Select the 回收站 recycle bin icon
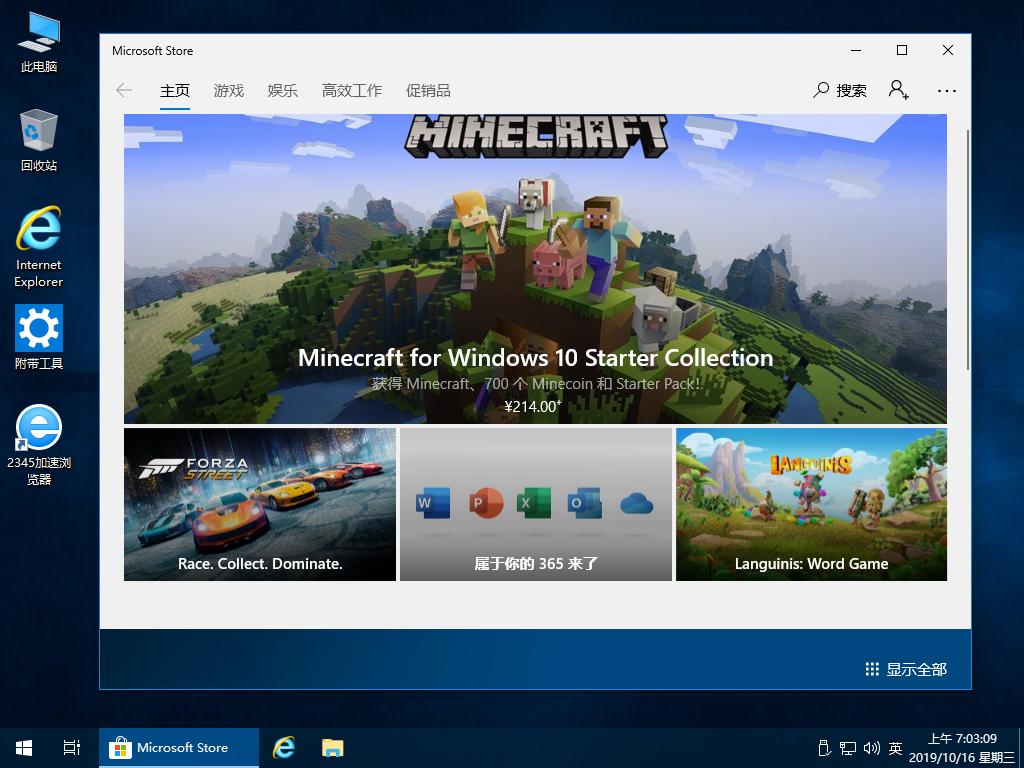The height and width of the screenshot is (768, 1024). [39, 141]
